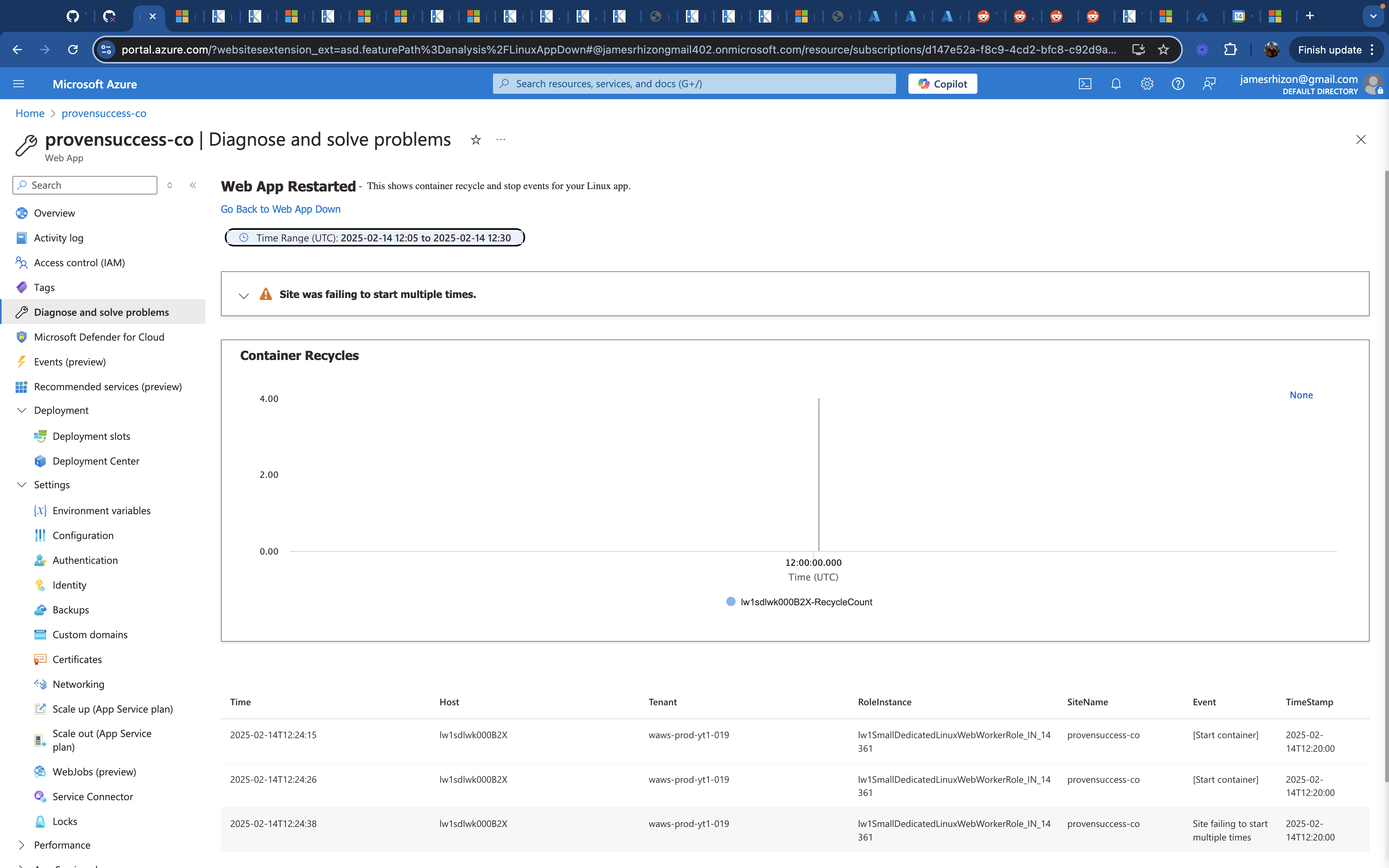The image size is (1389, 868).
Task: Open Authentication icon
Action: point(40,560)
